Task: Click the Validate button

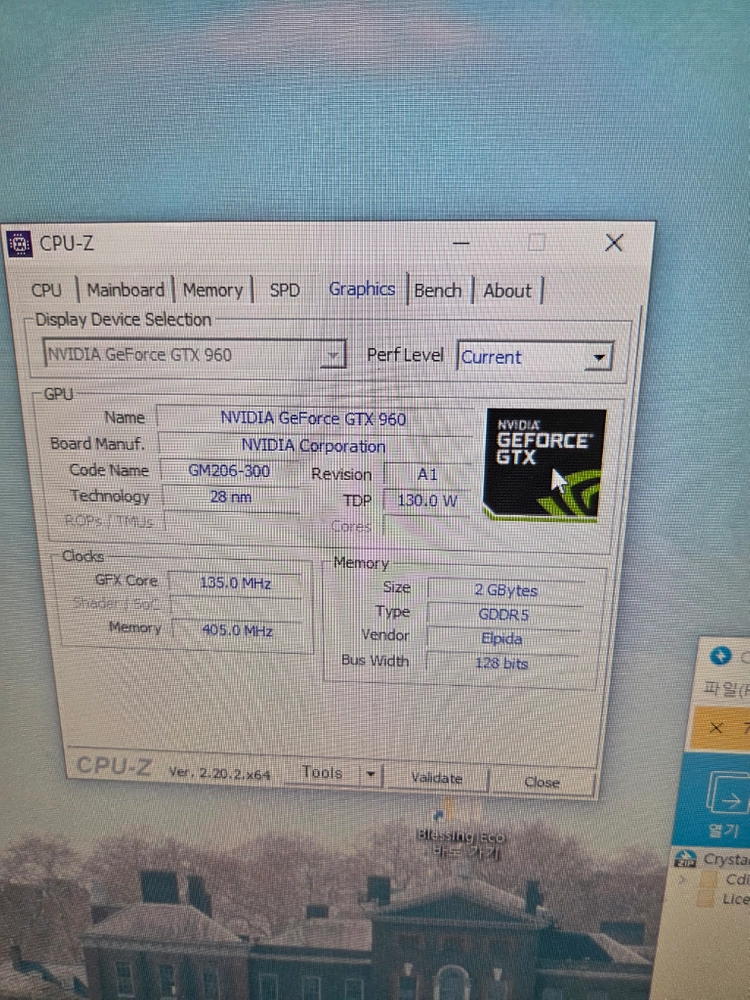Action: coord(437,778)
